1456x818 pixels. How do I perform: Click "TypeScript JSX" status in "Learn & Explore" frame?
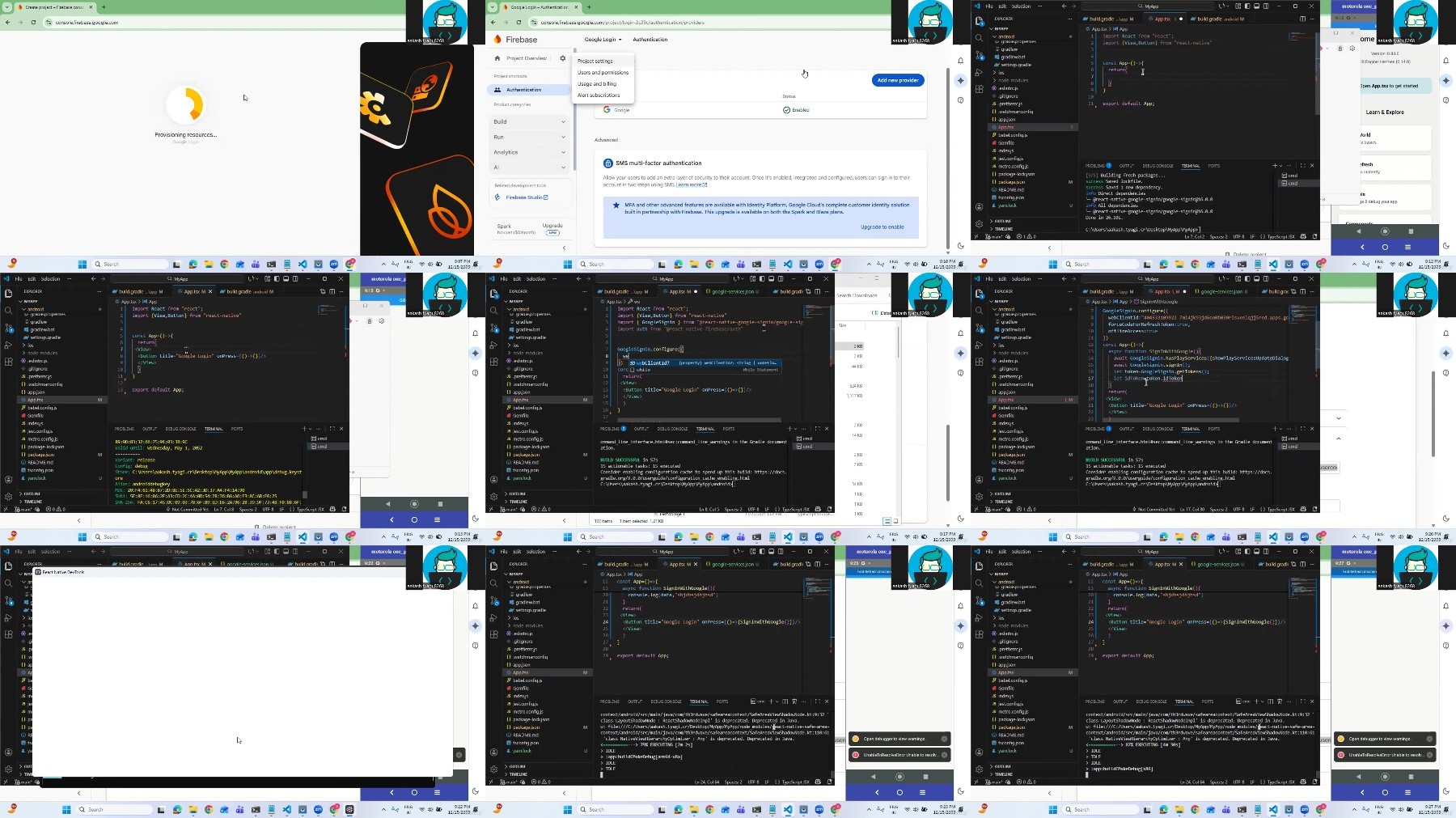tap(1283, 237)
